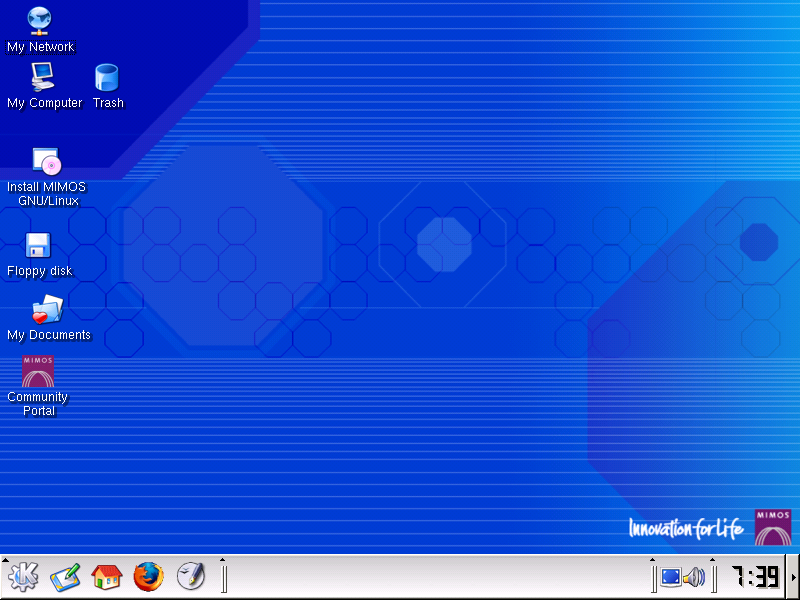This screenshot has width=800, height=600.
Task: Open the My Network desktop icon
Action: 39,21
